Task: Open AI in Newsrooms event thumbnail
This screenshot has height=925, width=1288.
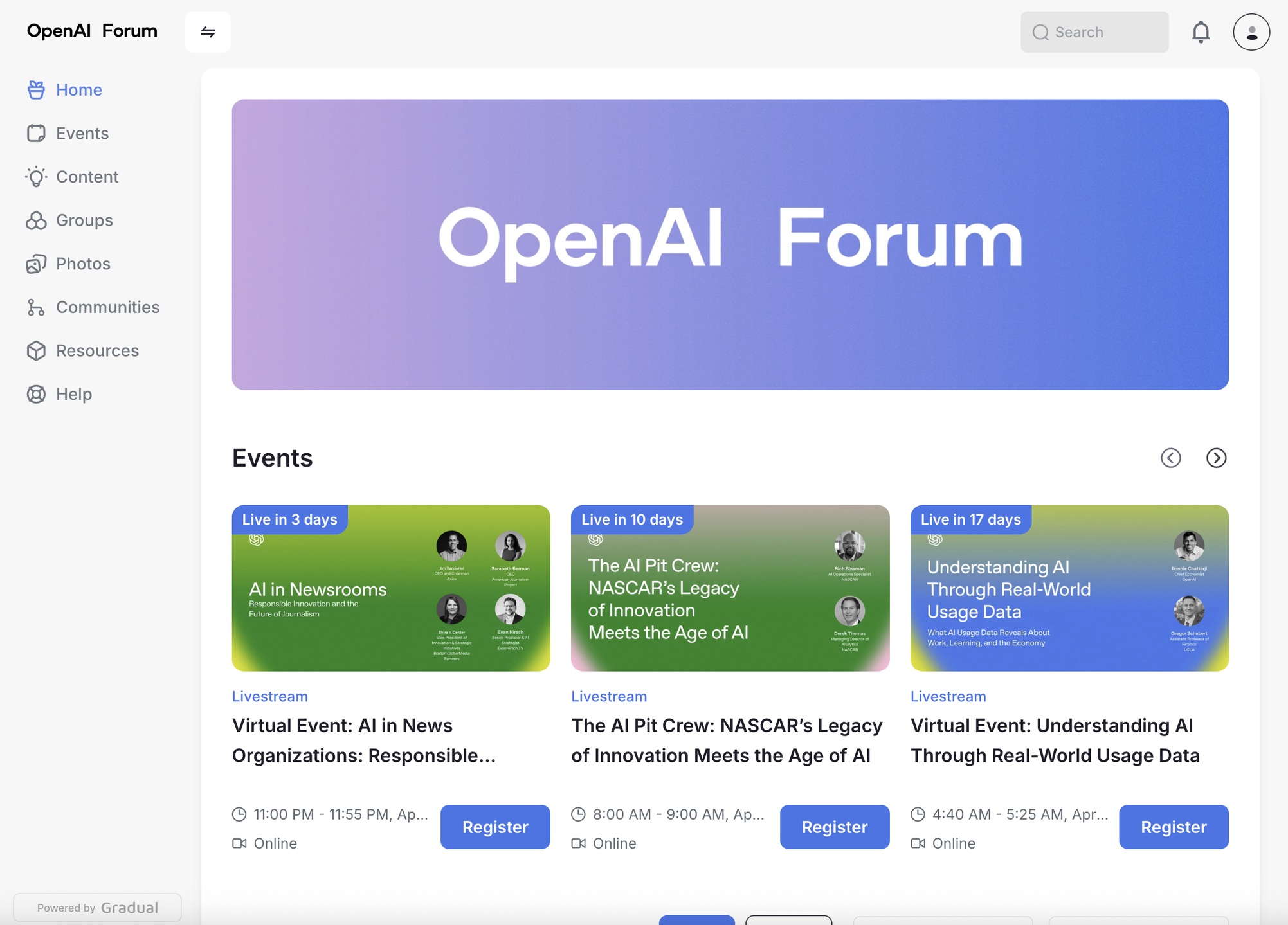Action: pyautogui.click(x=391, y=588)
